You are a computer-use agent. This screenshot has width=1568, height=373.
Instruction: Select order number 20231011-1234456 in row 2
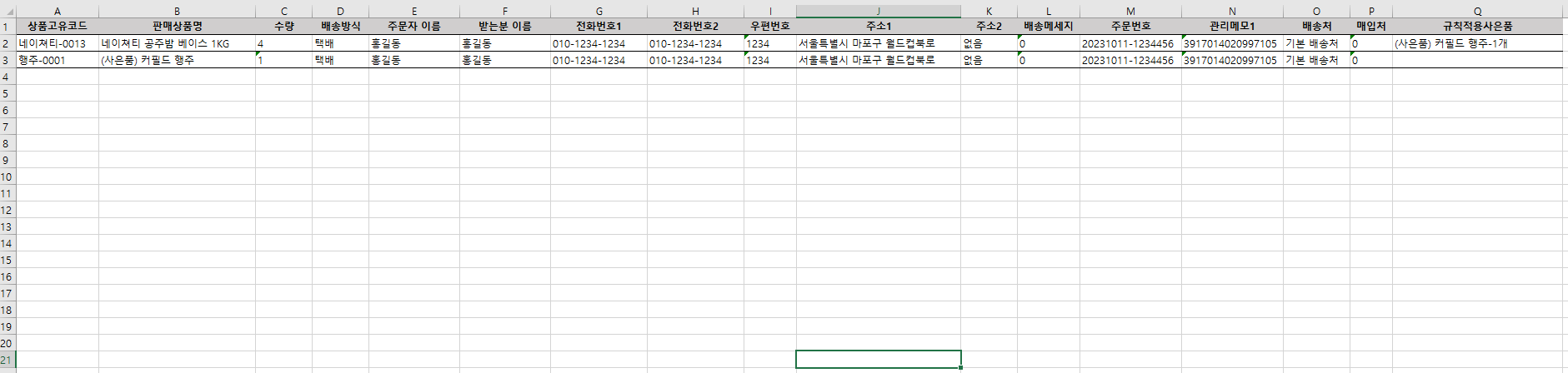pyautogui.click(x=1130, y=43)
